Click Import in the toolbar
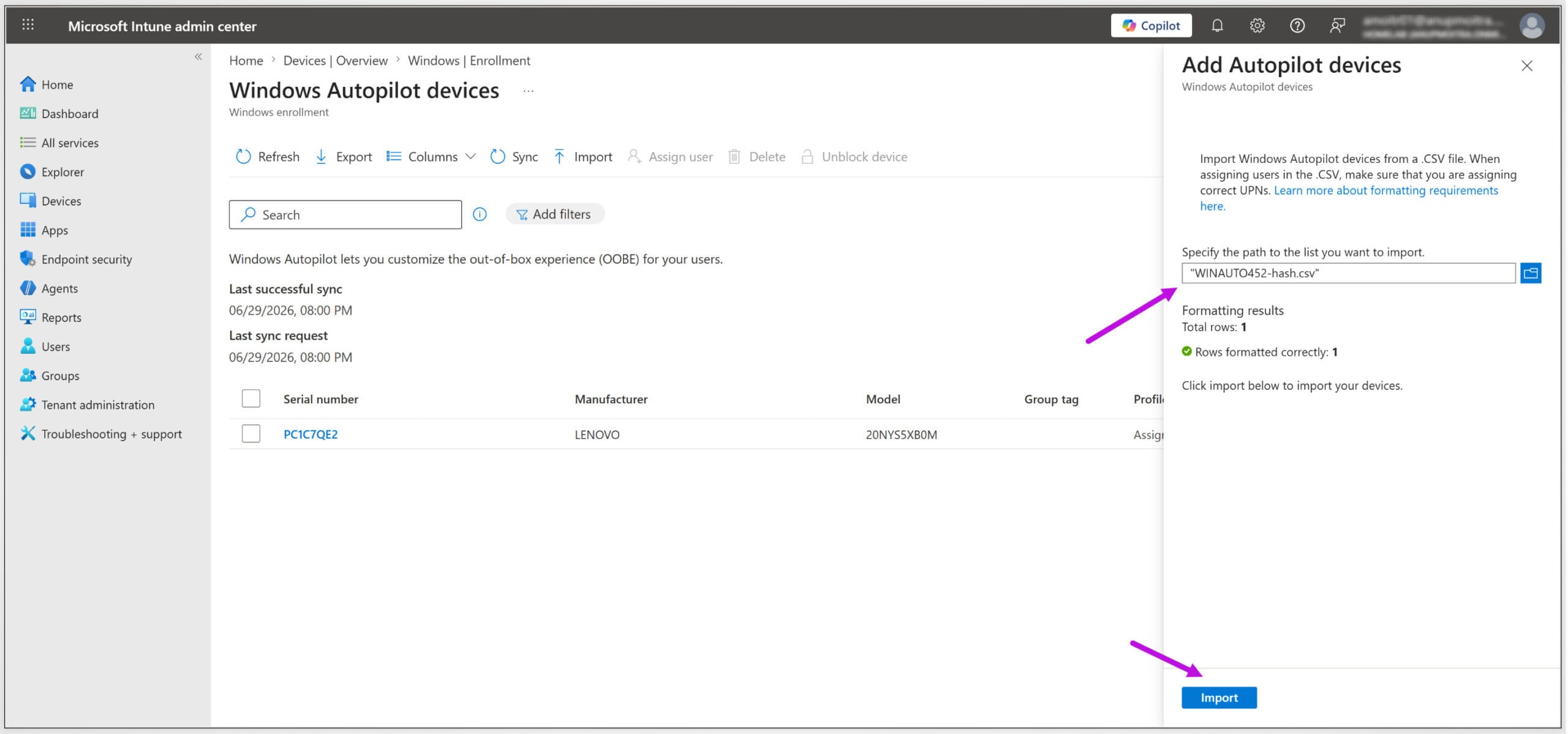1568x734 pixels. [582, 157]
